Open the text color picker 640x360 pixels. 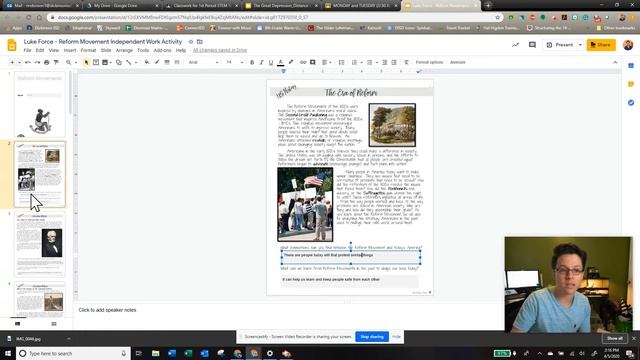point(280,62)
